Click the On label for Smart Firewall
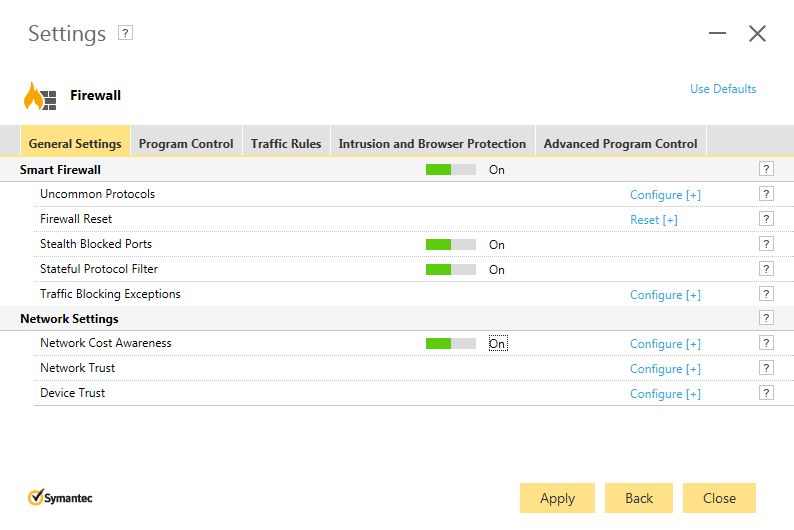 click(x=497, y=170)
